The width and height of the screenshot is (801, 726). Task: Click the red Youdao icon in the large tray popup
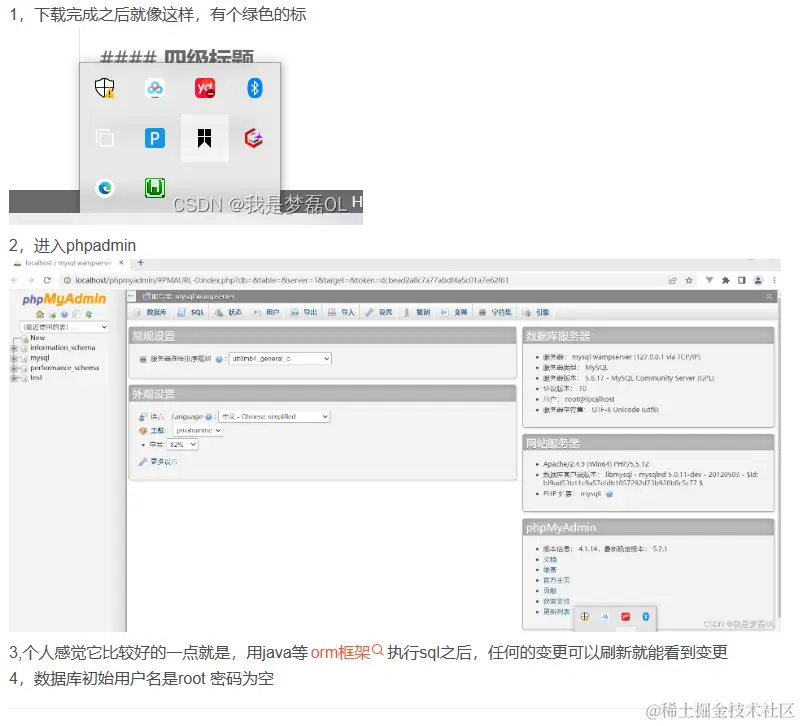[205, 88]
